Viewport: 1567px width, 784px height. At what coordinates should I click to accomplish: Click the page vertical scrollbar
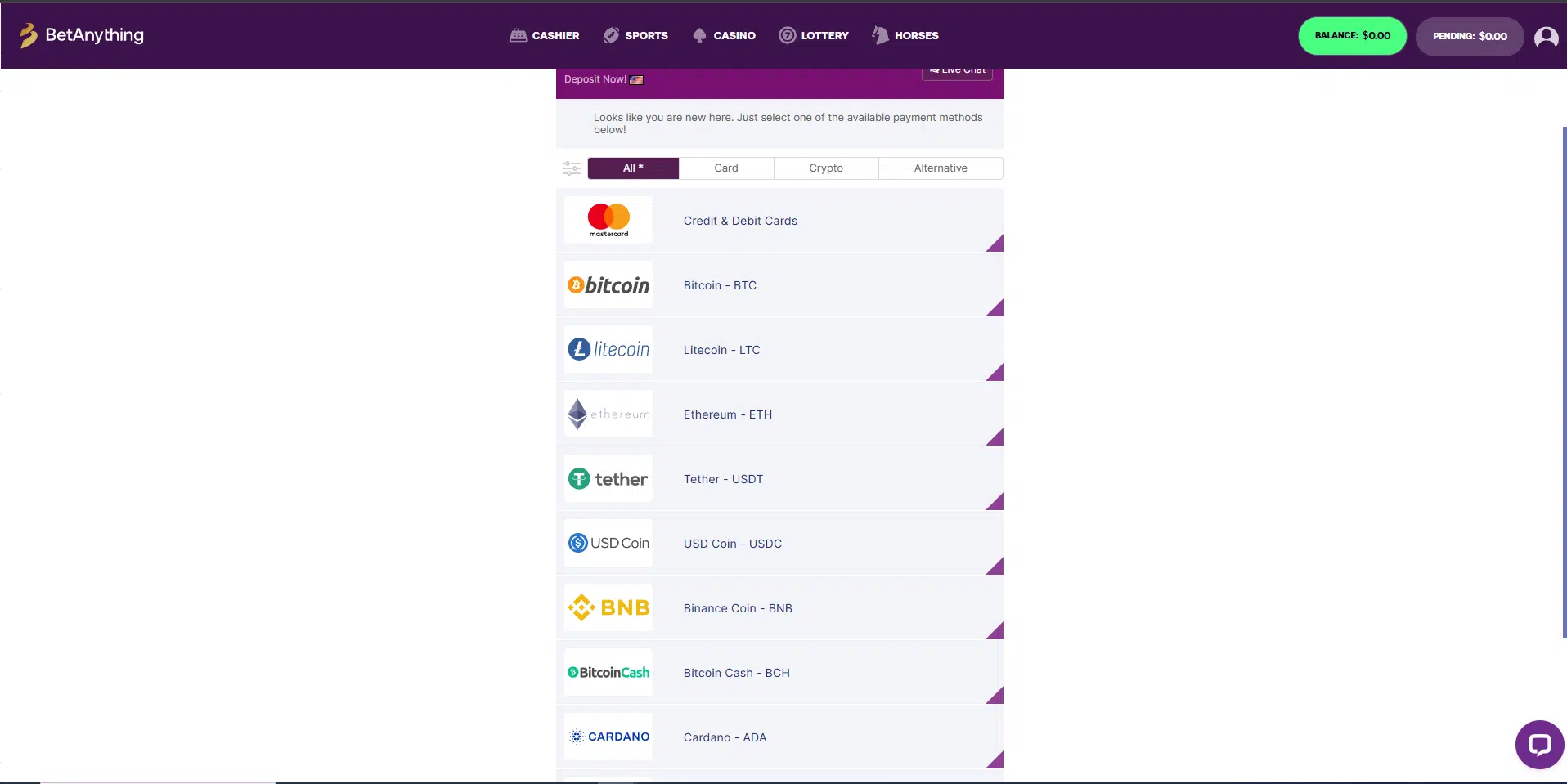point(1564,382)
